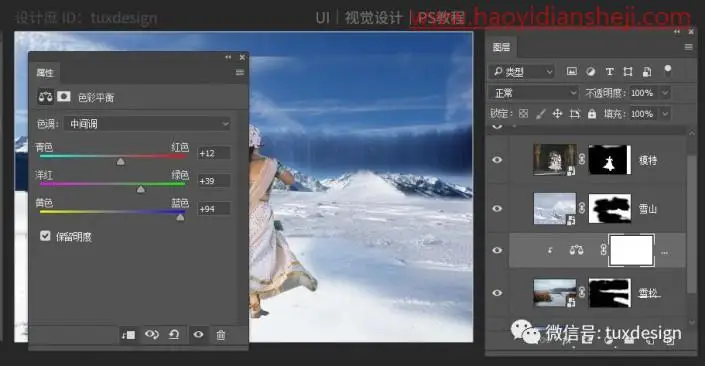
Task: Lock position move icon
Action: point(557,114)
